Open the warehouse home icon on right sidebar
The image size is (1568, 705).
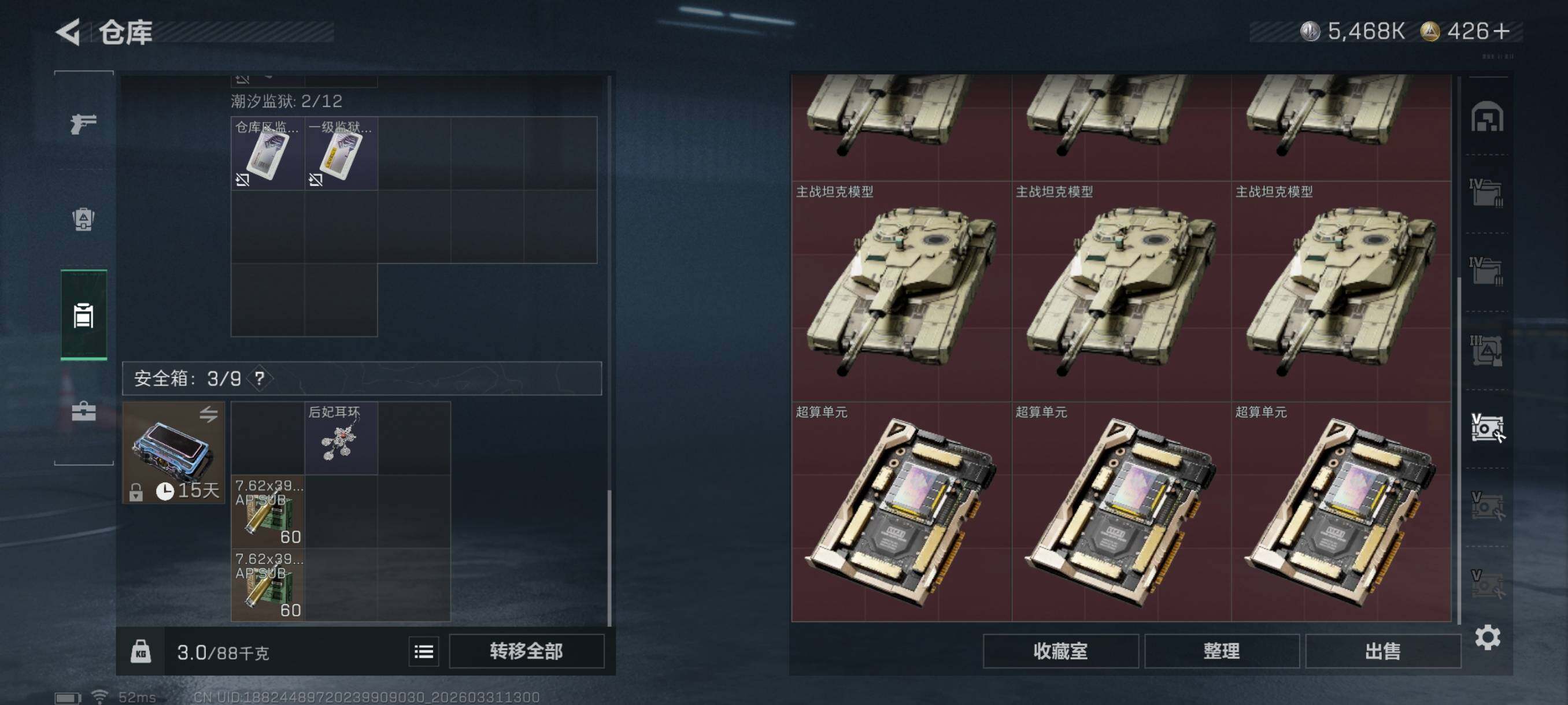point(1487,117)
